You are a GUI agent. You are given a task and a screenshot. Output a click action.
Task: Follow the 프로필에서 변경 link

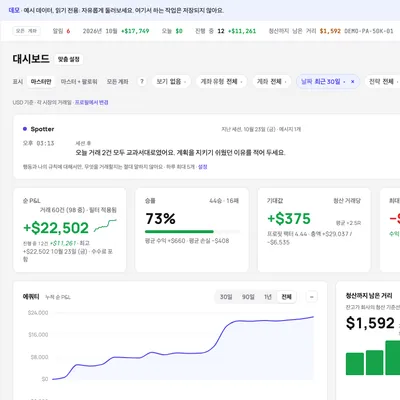tap(91, 102)
